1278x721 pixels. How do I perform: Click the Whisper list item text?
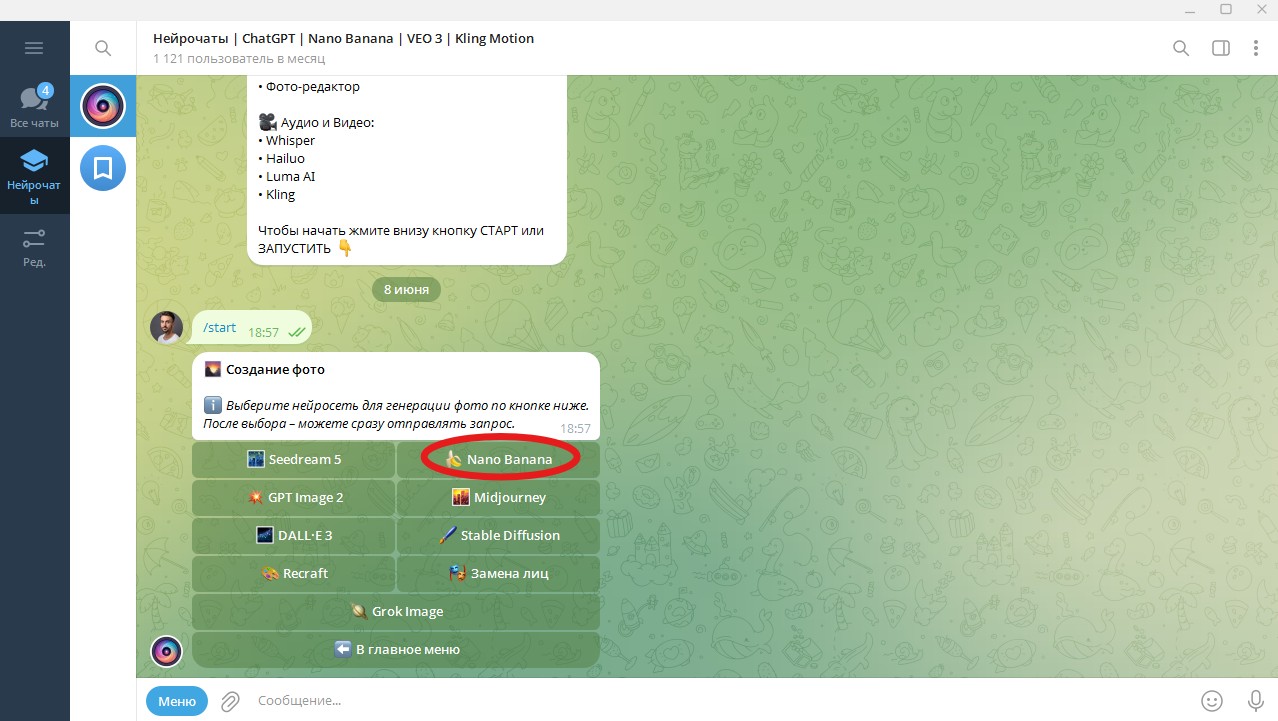pos(290,141)
